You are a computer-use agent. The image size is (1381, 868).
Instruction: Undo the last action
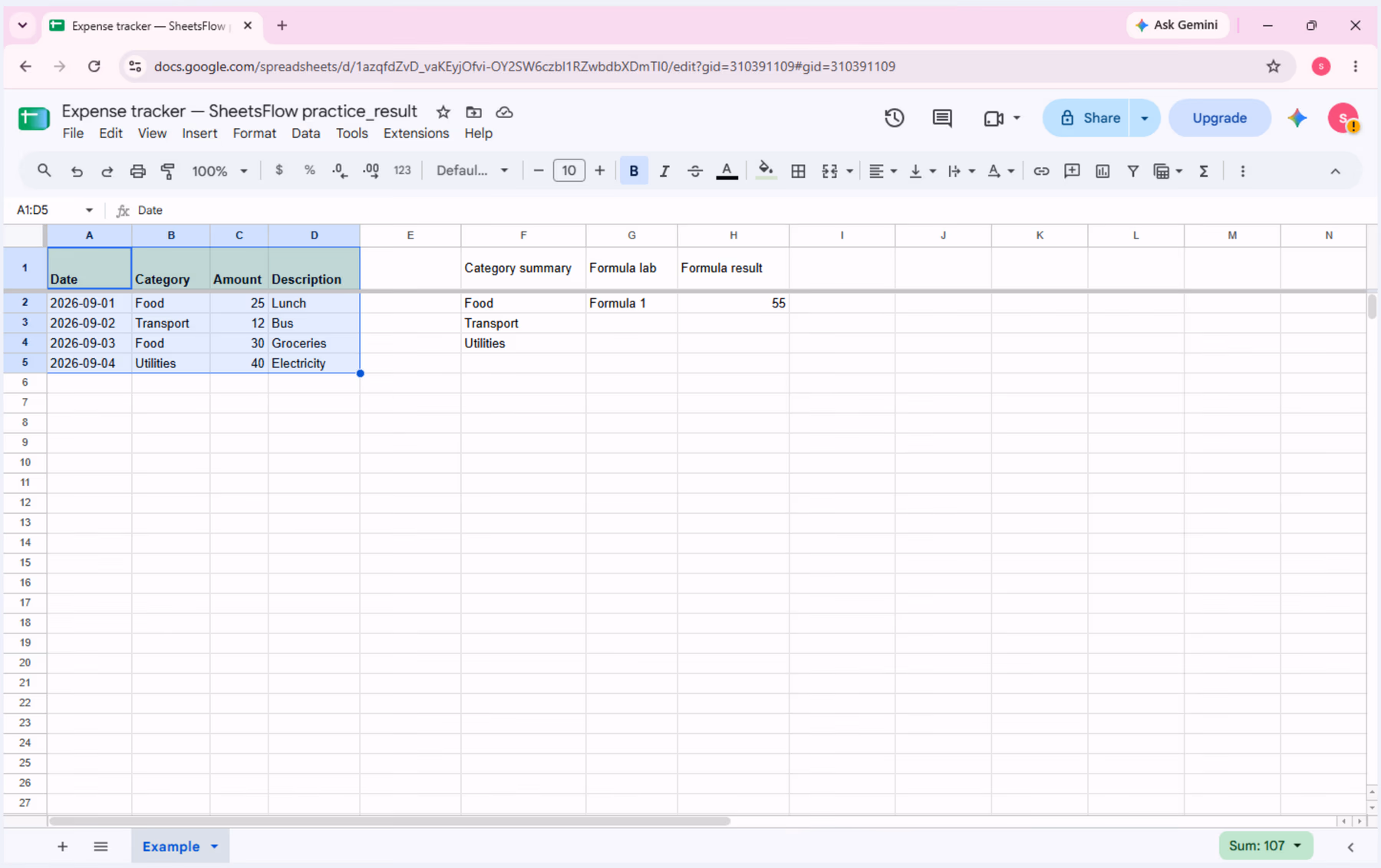tap(77, 171)
